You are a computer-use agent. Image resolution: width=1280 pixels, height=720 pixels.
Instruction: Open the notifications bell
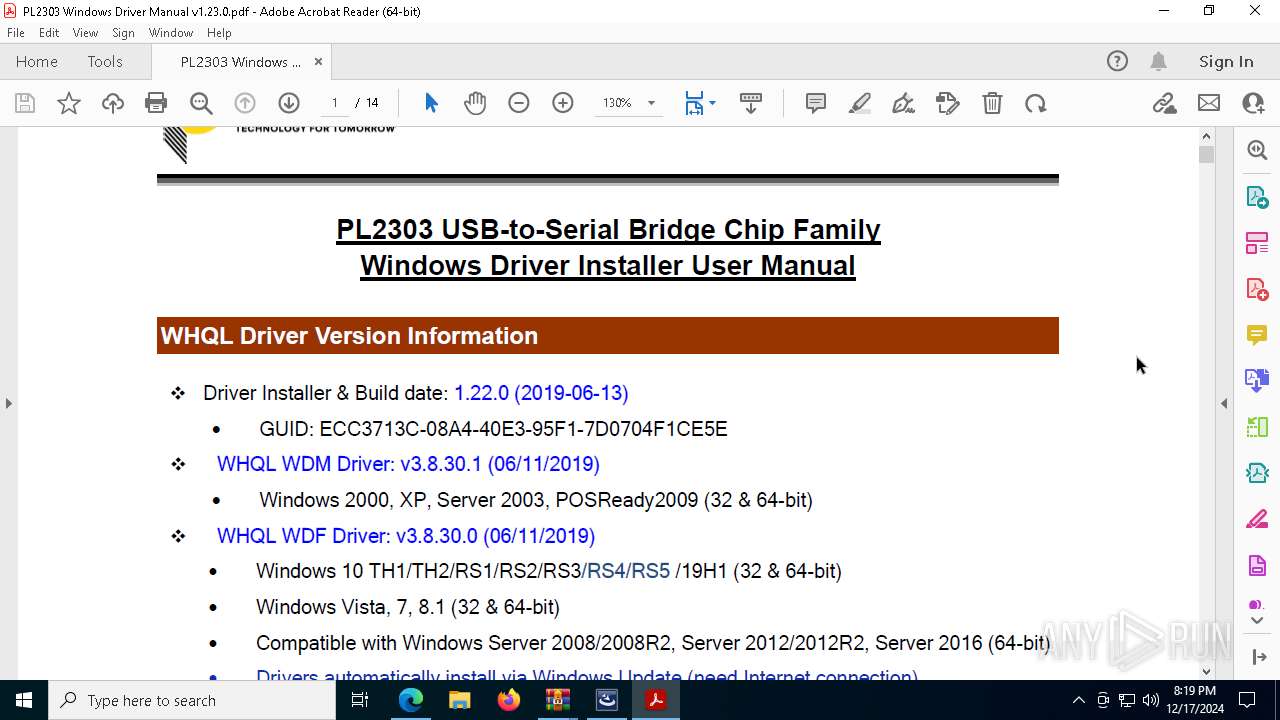point(1158,62)
